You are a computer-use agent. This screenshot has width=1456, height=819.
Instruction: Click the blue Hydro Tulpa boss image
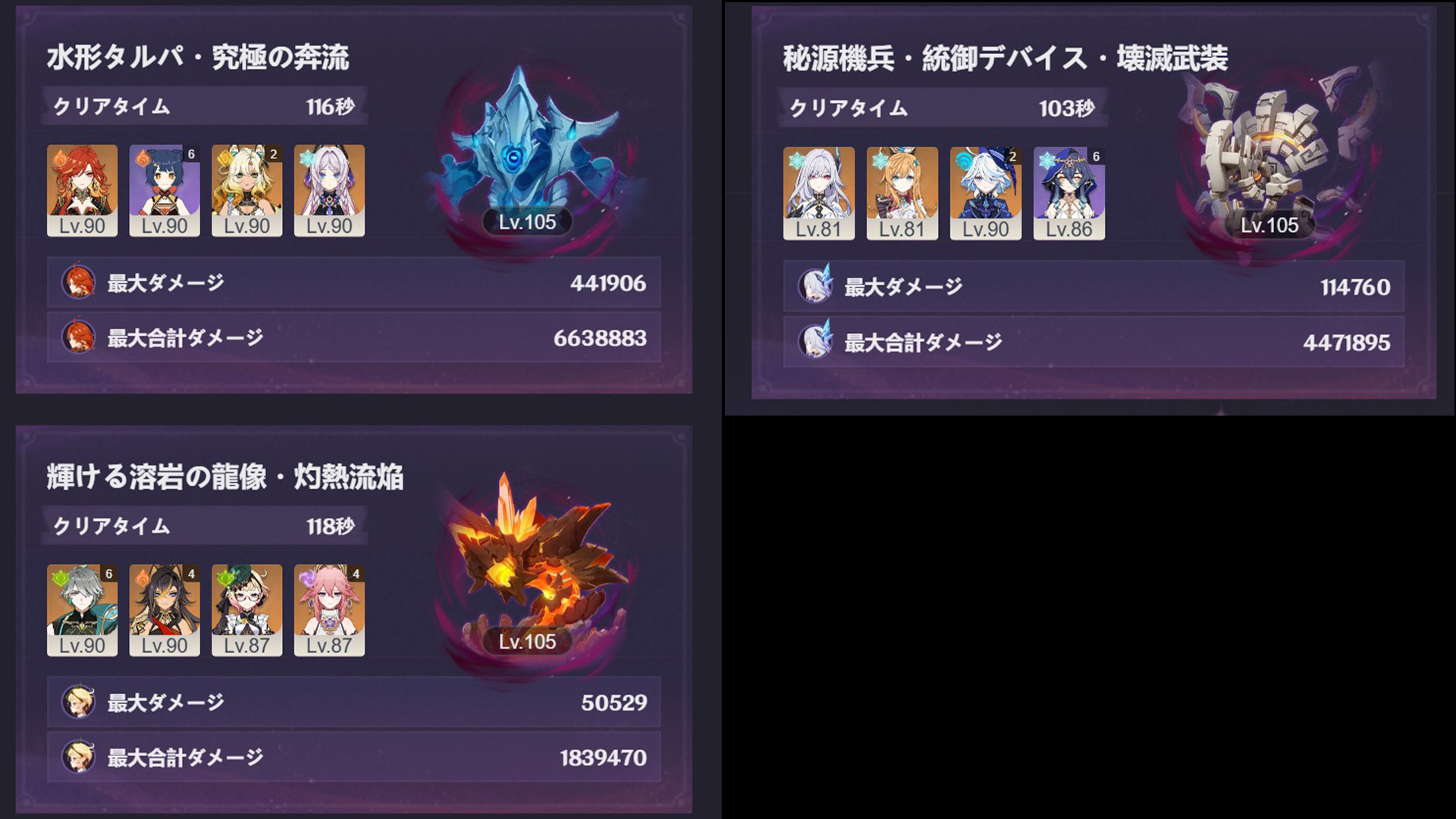click(x=531, y=152)
